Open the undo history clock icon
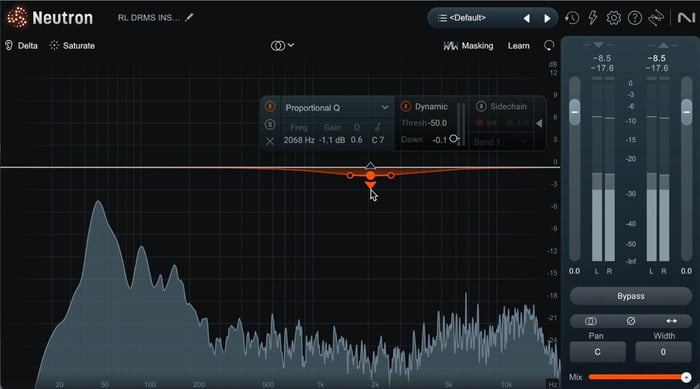The width and height of the screenshot is (700, 389). pos(572,18)
